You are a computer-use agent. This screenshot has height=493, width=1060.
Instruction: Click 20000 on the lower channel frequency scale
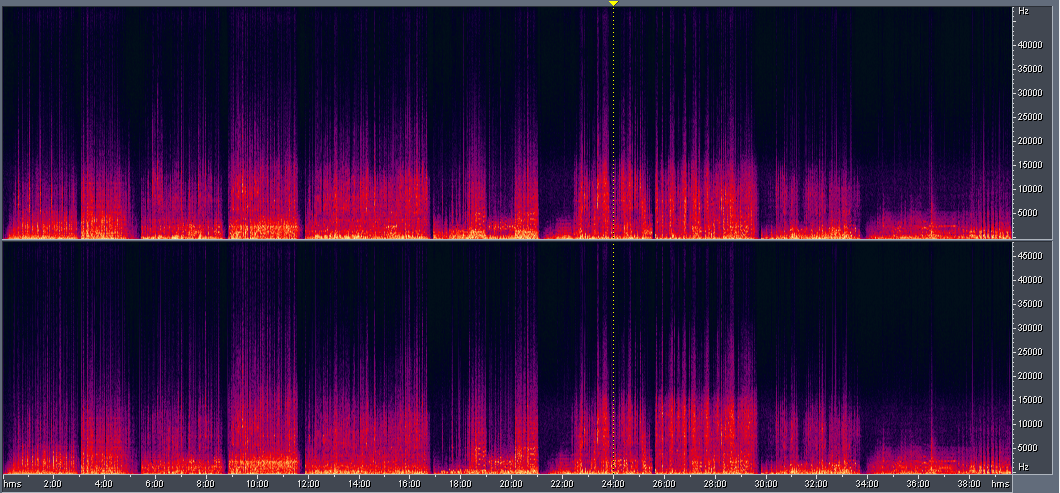click(1030, 375)
